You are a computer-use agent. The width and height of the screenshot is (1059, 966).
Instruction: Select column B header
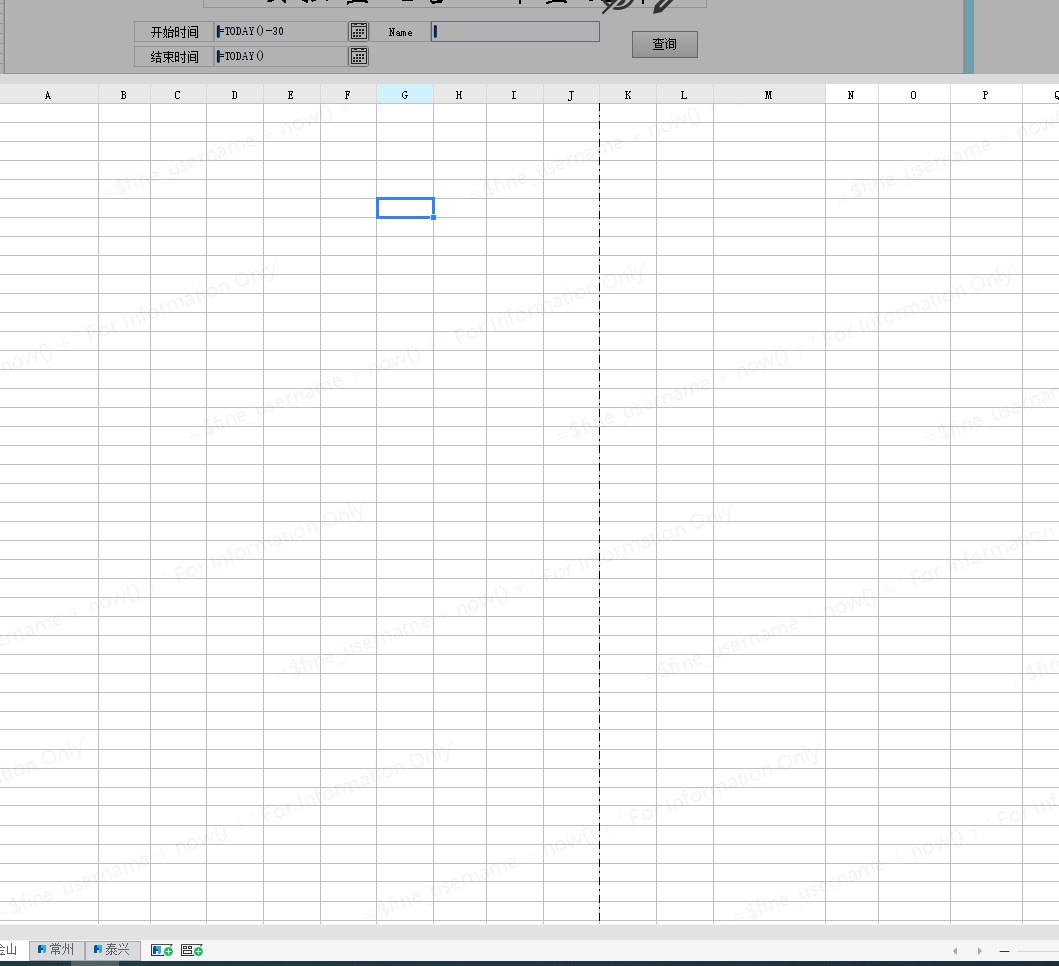tap(124, 95)
